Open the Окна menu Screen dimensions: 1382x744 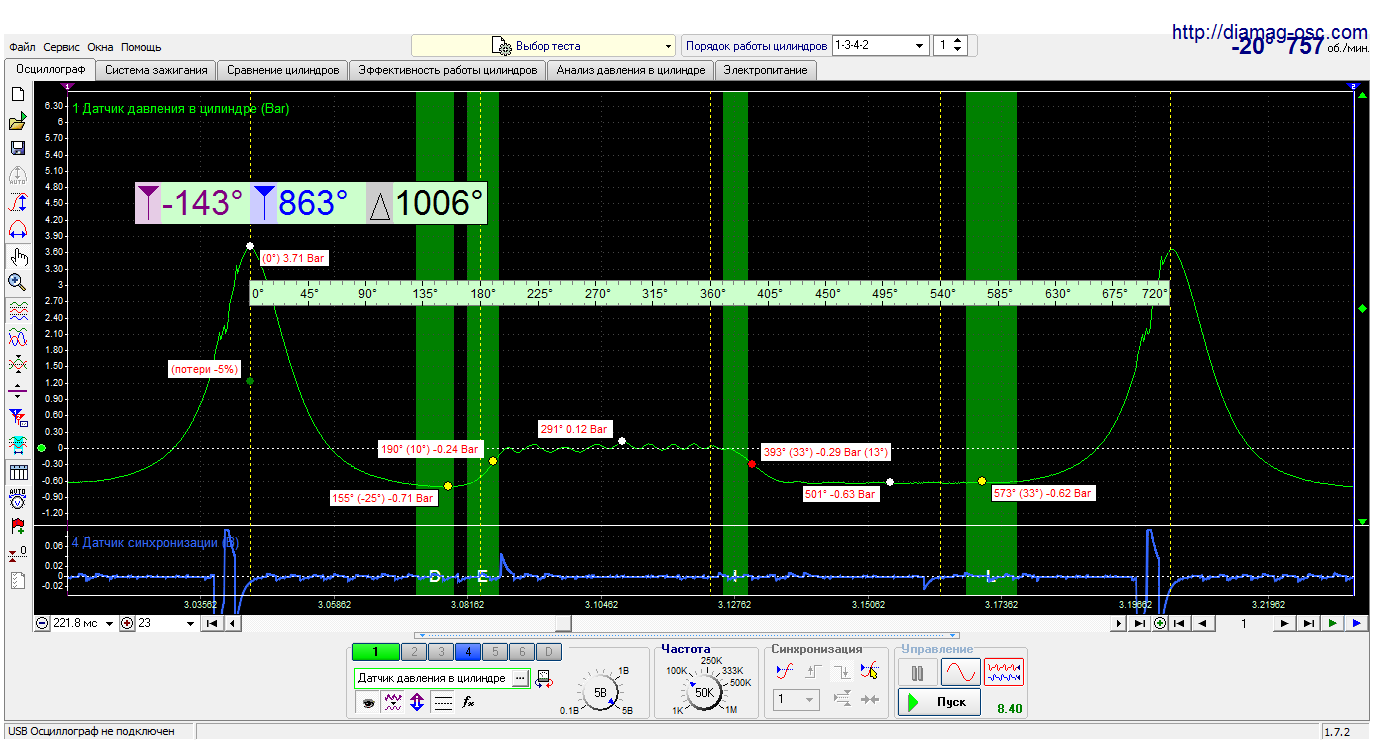tap(100, 47)
